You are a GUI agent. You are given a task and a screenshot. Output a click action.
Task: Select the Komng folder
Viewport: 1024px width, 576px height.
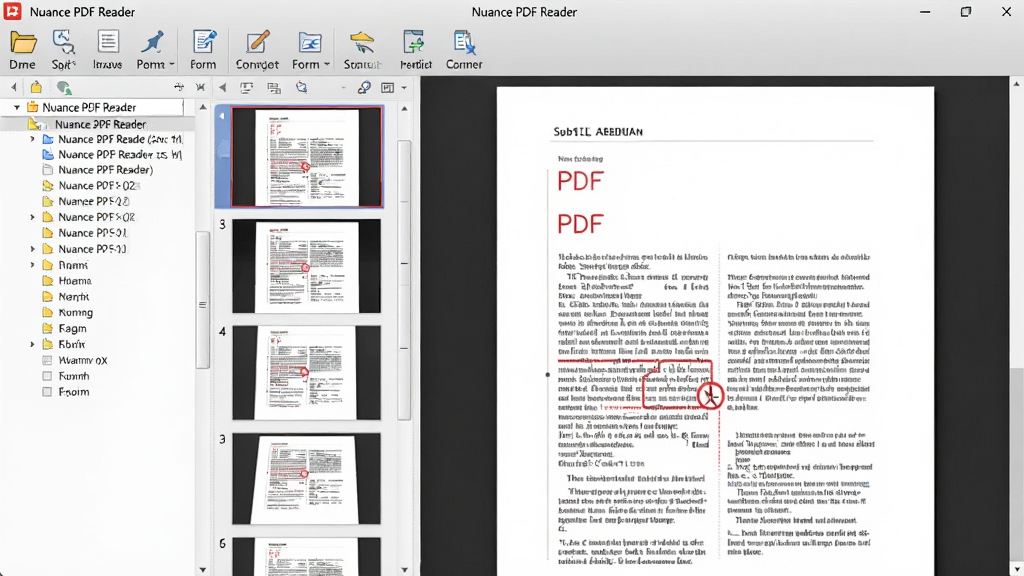point(67,313)
